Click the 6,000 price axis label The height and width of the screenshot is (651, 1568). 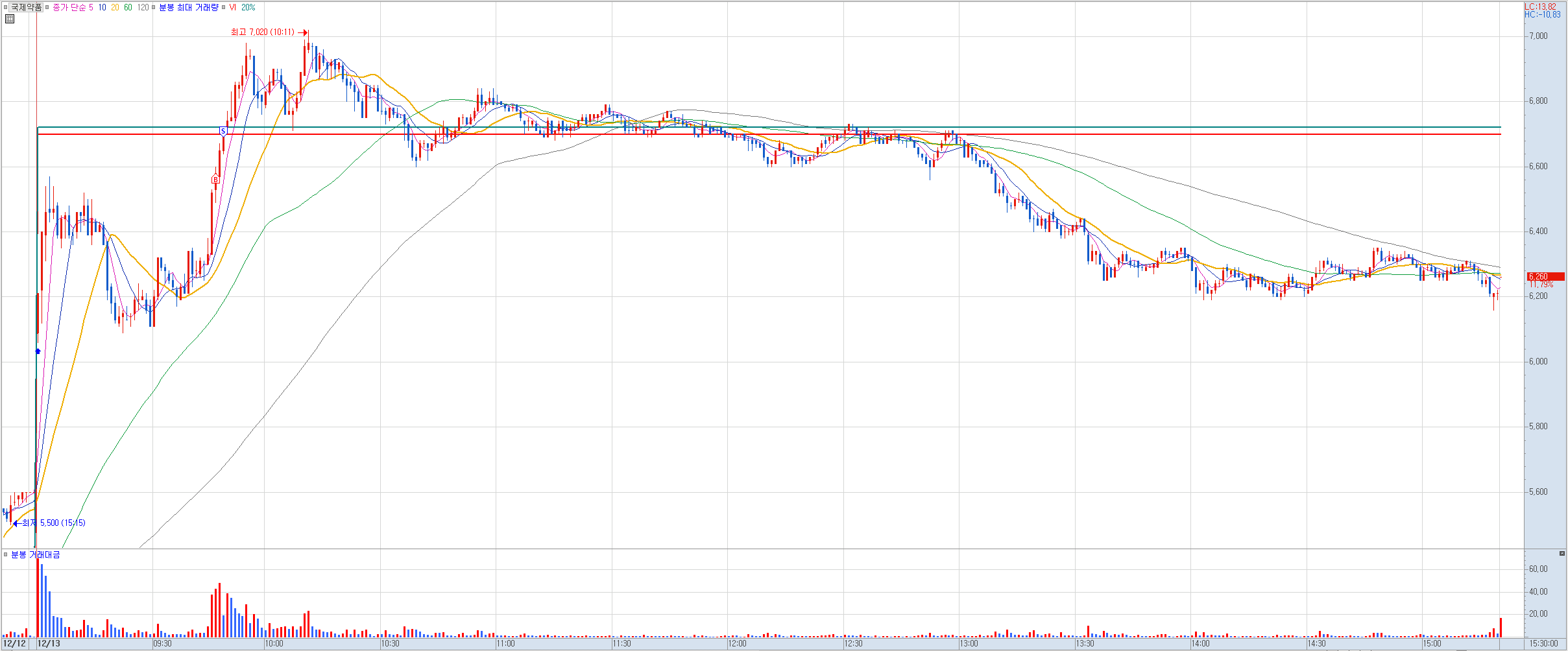[1537, 362]
